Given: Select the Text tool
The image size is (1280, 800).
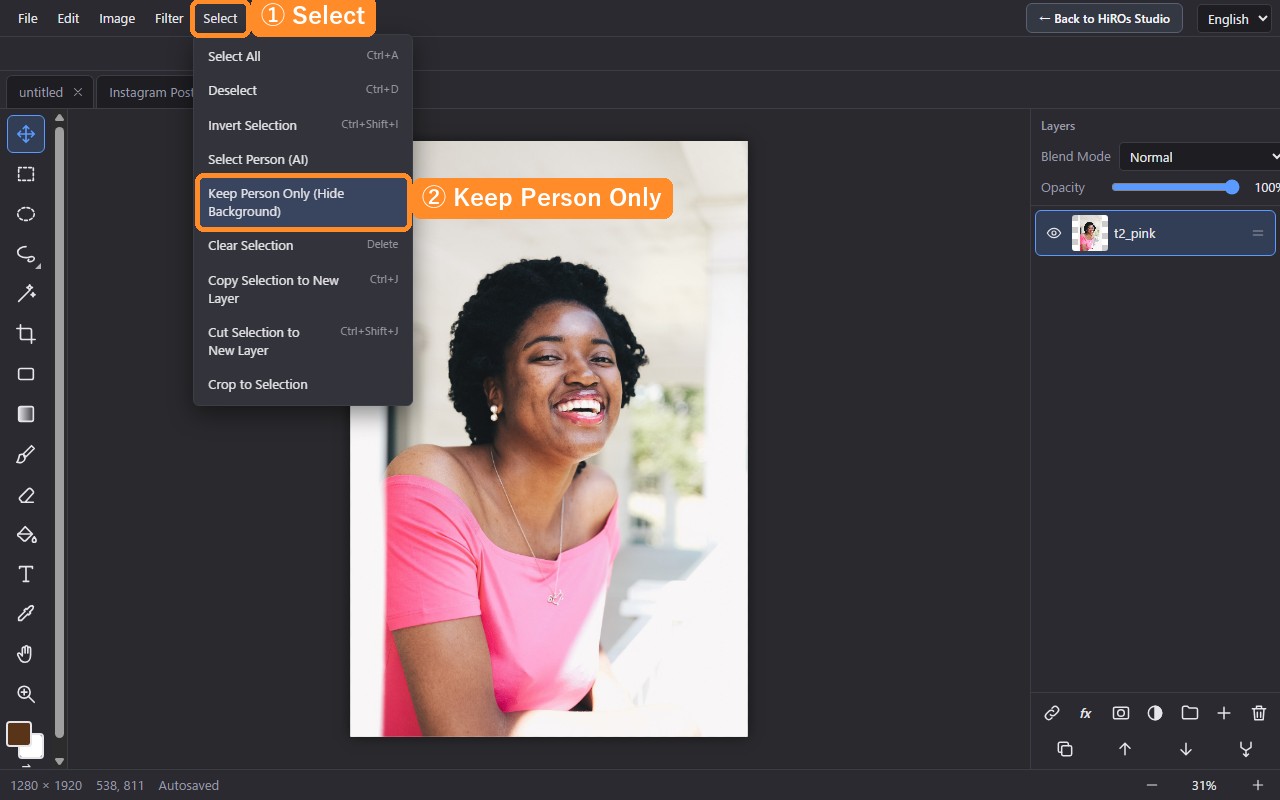Looking at the screenshot, I should point(26,574).
